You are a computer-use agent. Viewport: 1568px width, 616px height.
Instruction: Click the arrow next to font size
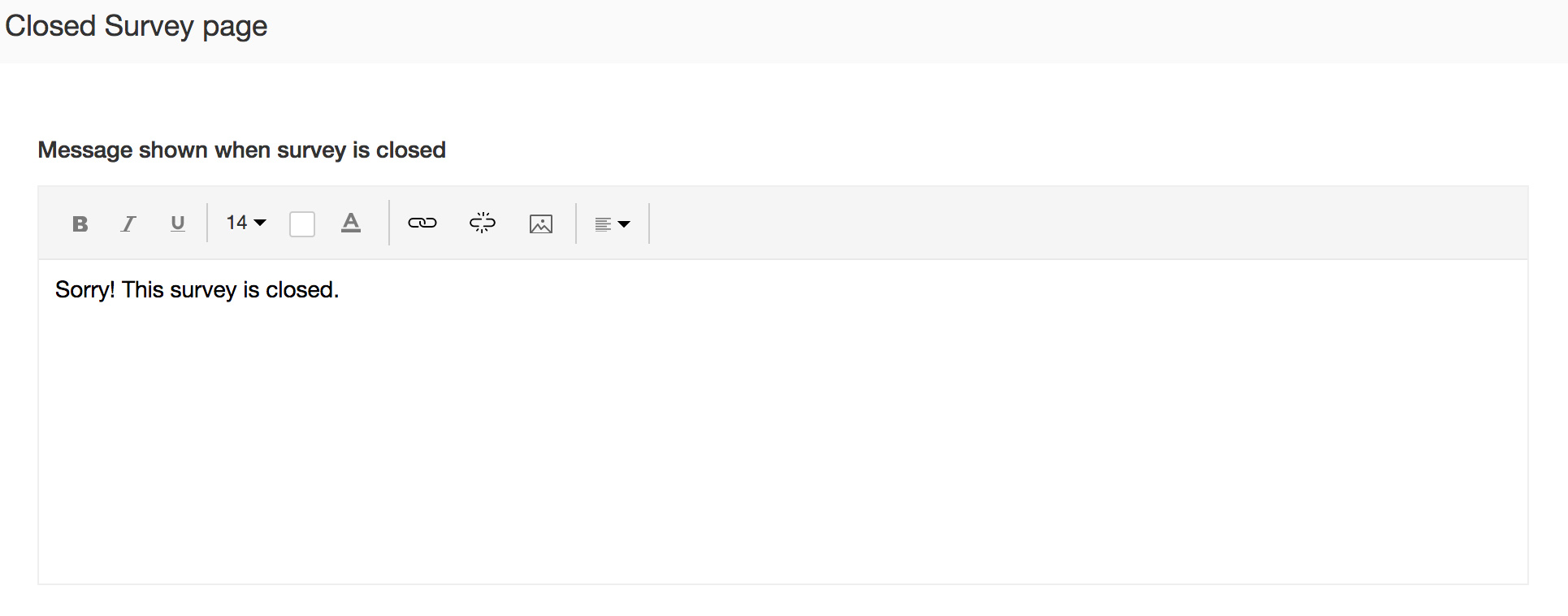click(x=260, y=223)
